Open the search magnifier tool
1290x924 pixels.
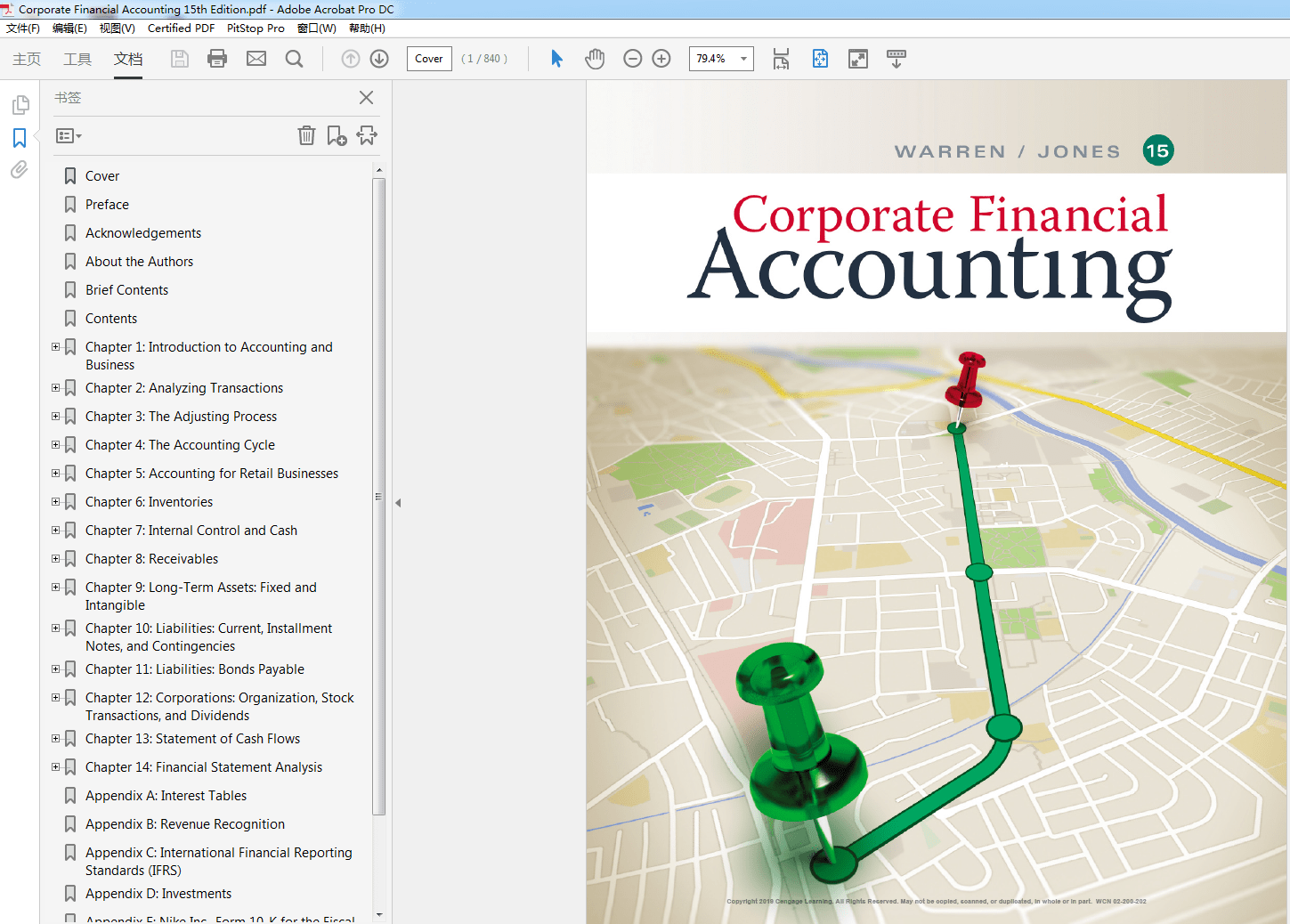coord(294,59)
